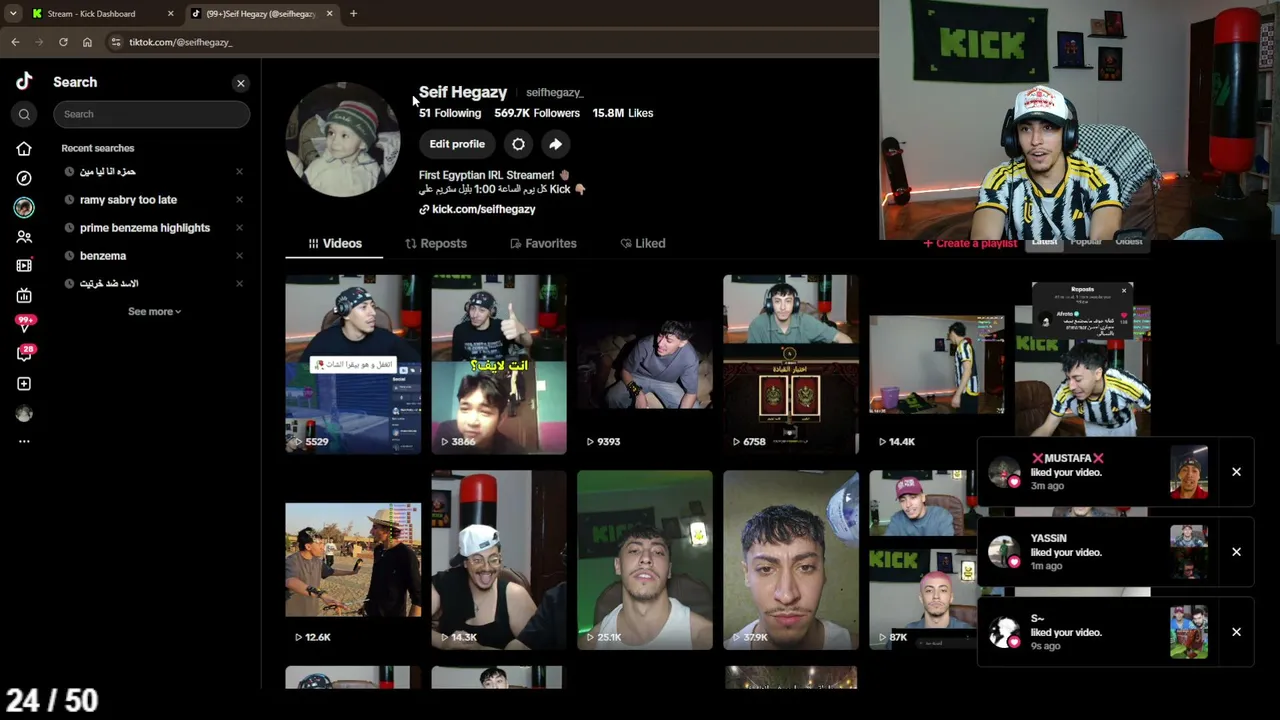
Task: Expand 'See more' recent searches
Action: point(154,312)
